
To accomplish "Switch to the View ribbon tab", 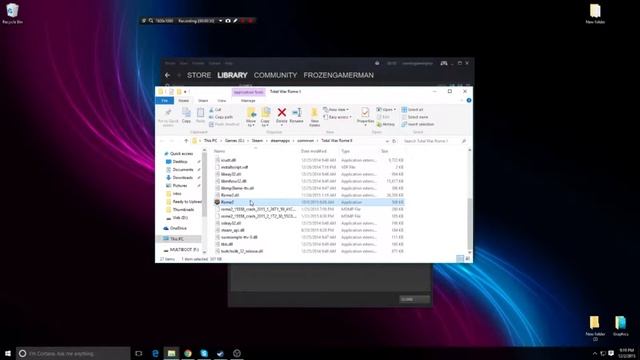I will click(x=222, y=100).
